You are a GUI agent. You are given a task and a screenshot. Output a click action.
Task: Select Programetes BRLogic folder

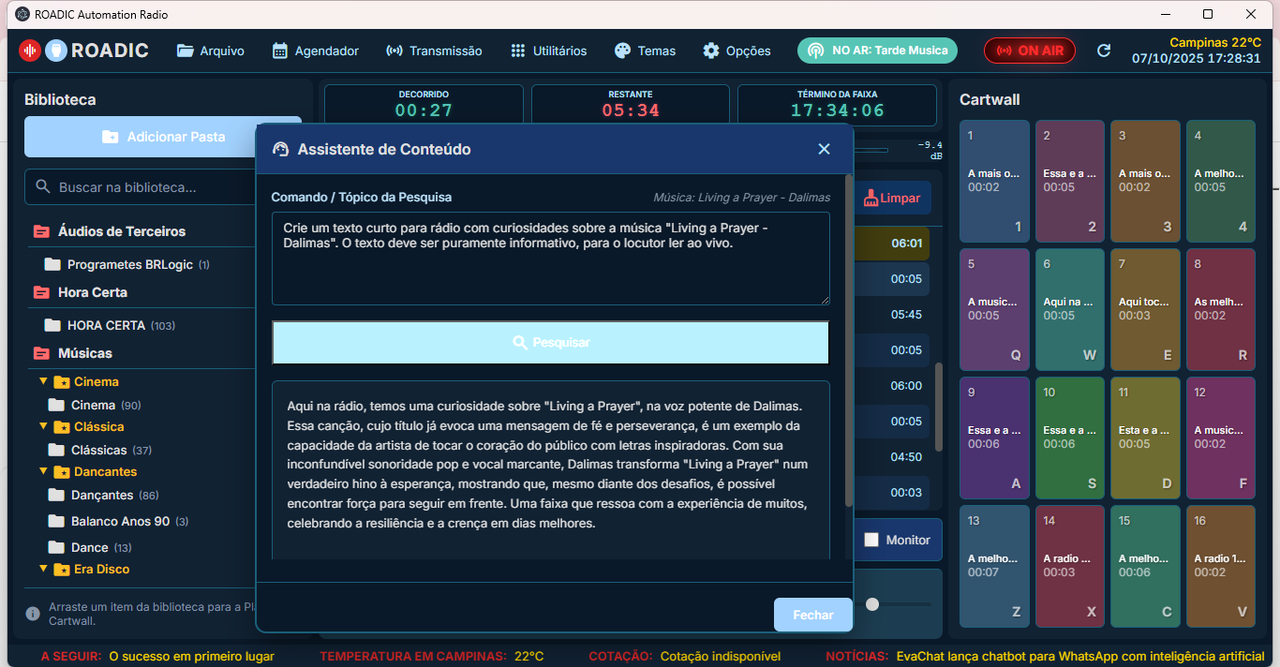coord(128,265)
